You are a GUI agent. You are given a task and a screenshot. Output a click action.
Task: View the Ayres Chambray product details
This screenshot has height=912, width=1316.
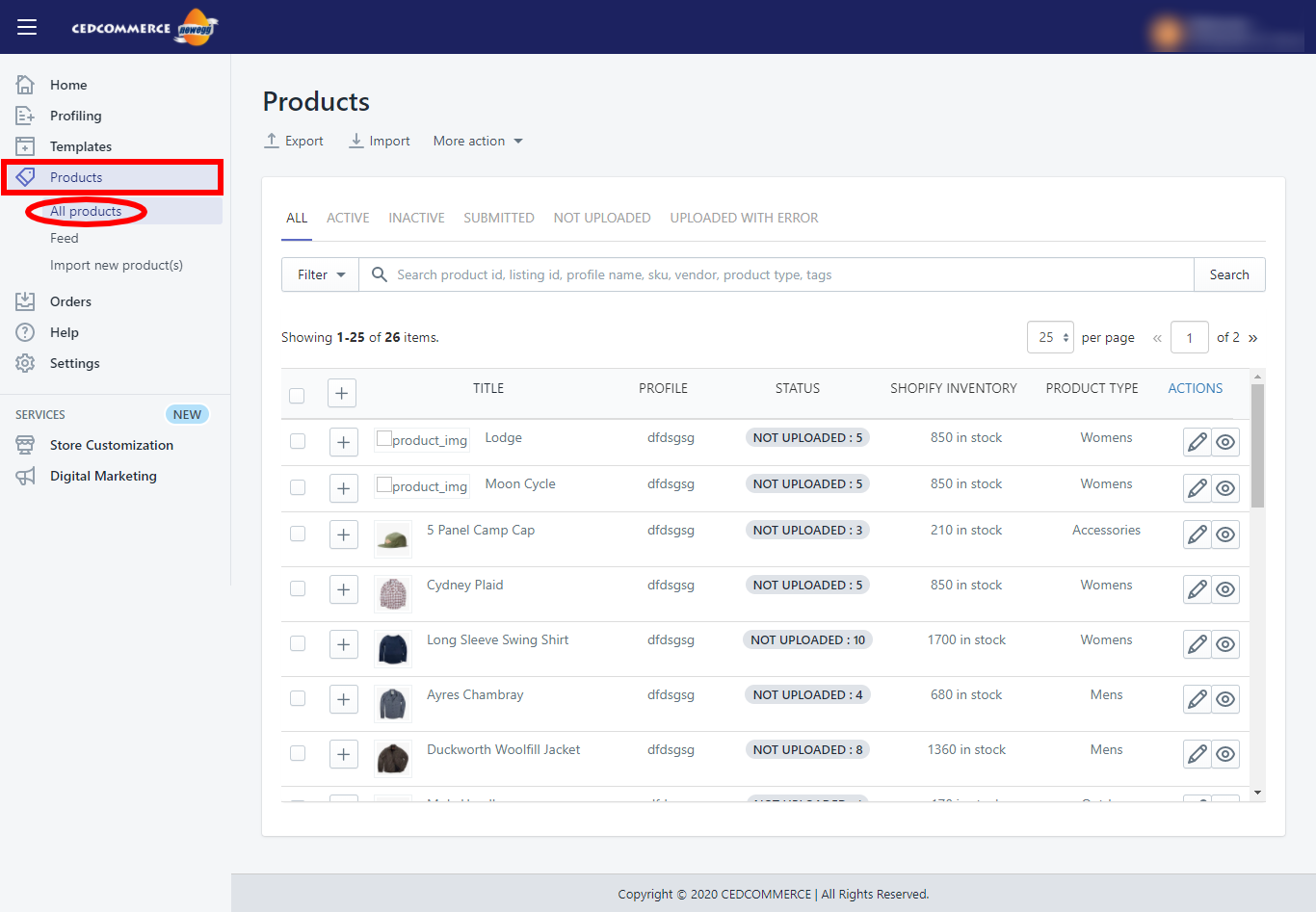tap(1225, 699)
